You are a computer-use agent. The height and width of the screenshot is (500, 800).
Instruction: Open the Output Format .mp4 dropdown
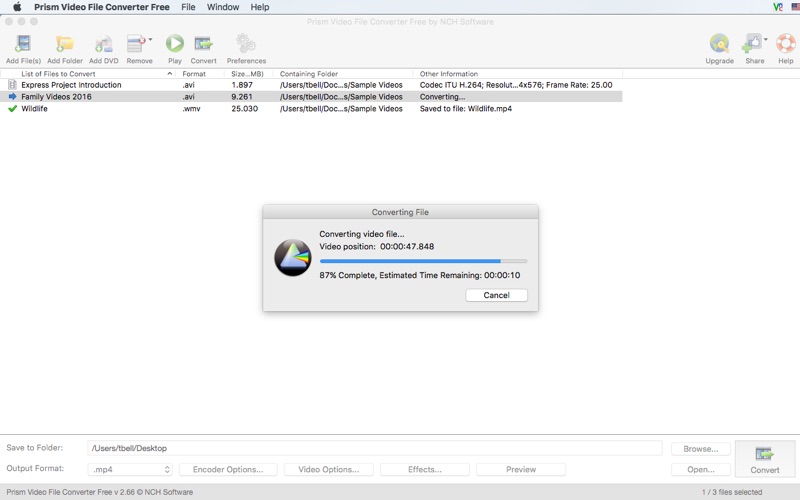(130, 469)
